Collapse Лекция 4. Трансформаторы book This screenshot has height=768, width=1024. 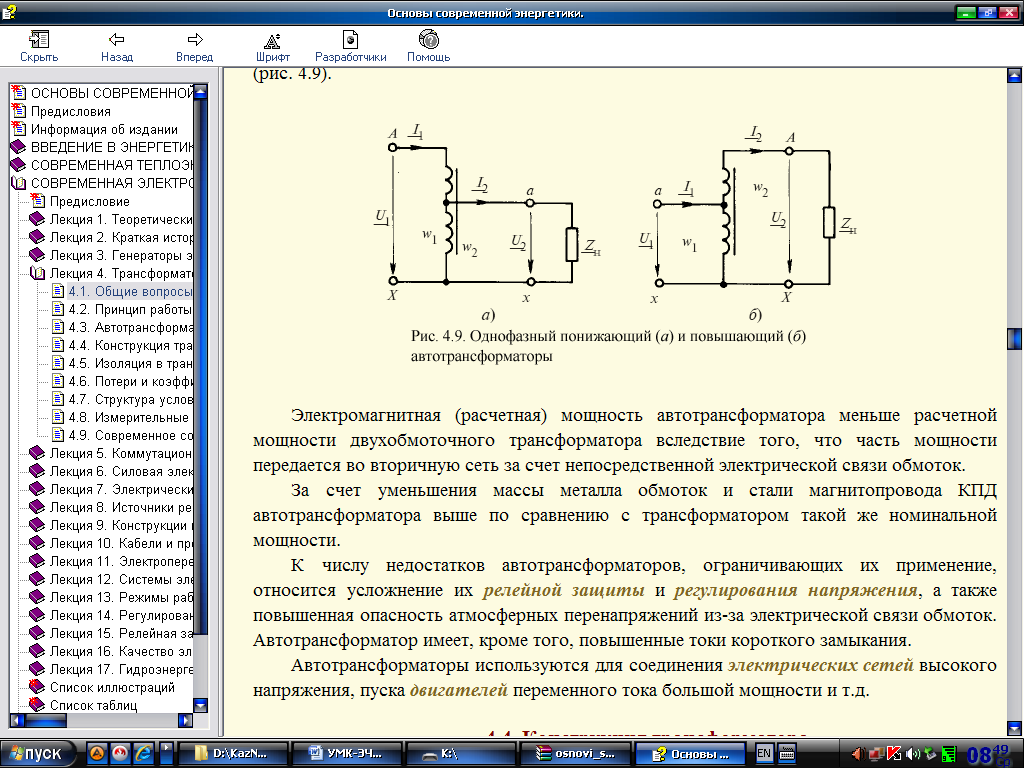(x=37, y=273)
